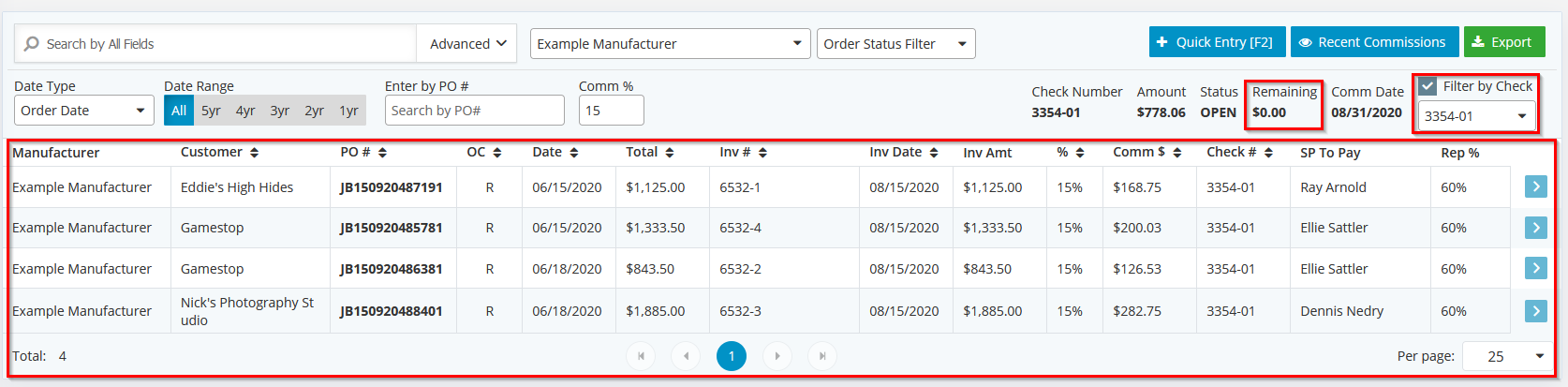The image size is (1568, 387).
Task: Sort the table by Customer column
Action: click(x=220, y=152)
